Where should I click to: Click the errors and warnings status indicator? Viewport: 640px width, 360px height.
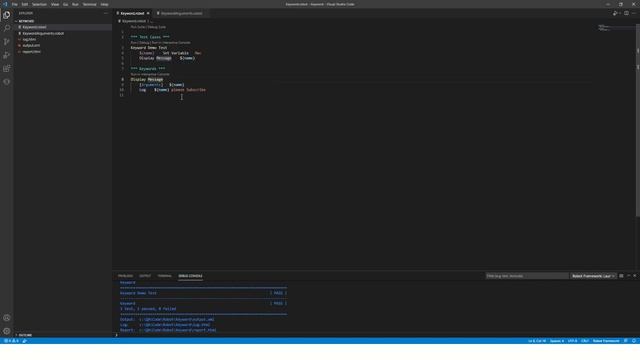(x=11, y=341)
